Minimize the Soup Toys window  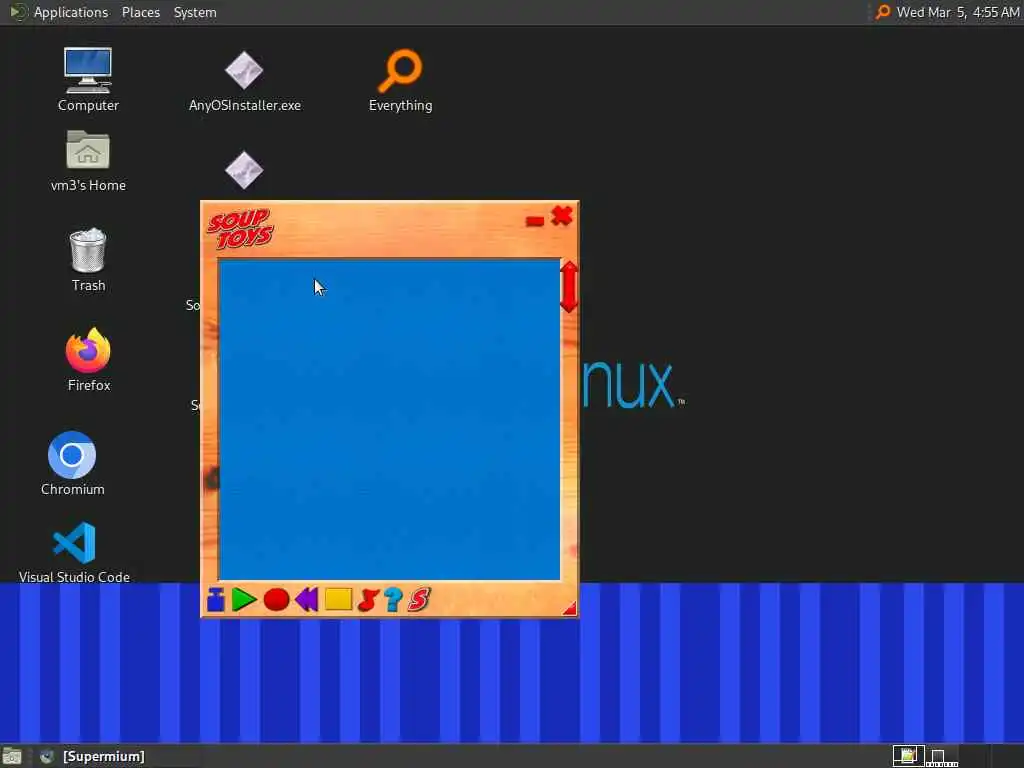(535, 221)
